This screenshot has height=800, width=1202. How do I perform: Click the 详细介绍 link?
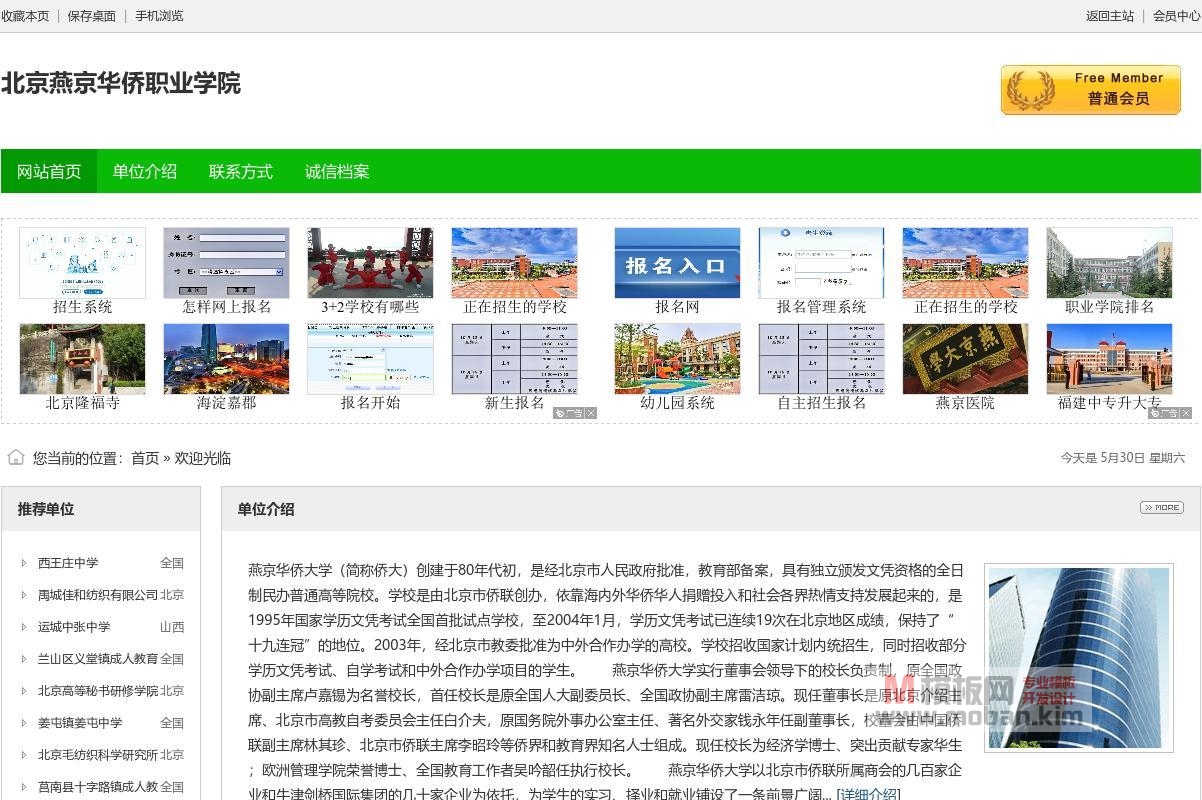[868, 794]
